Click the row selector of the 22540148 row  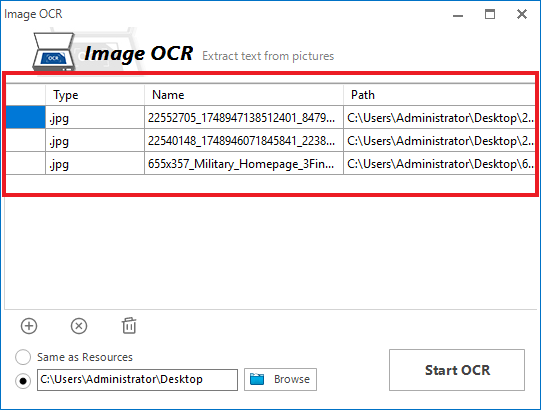point(26,140)
